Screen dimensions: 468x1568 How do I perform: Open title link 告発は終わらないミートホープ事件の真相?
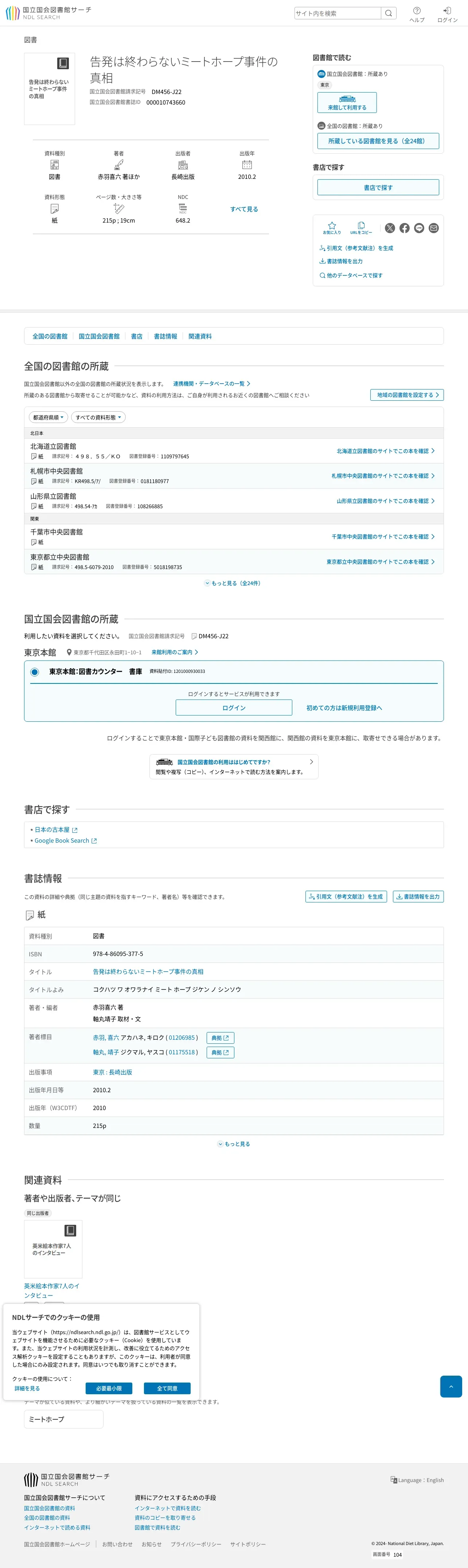tap(148, 972)
